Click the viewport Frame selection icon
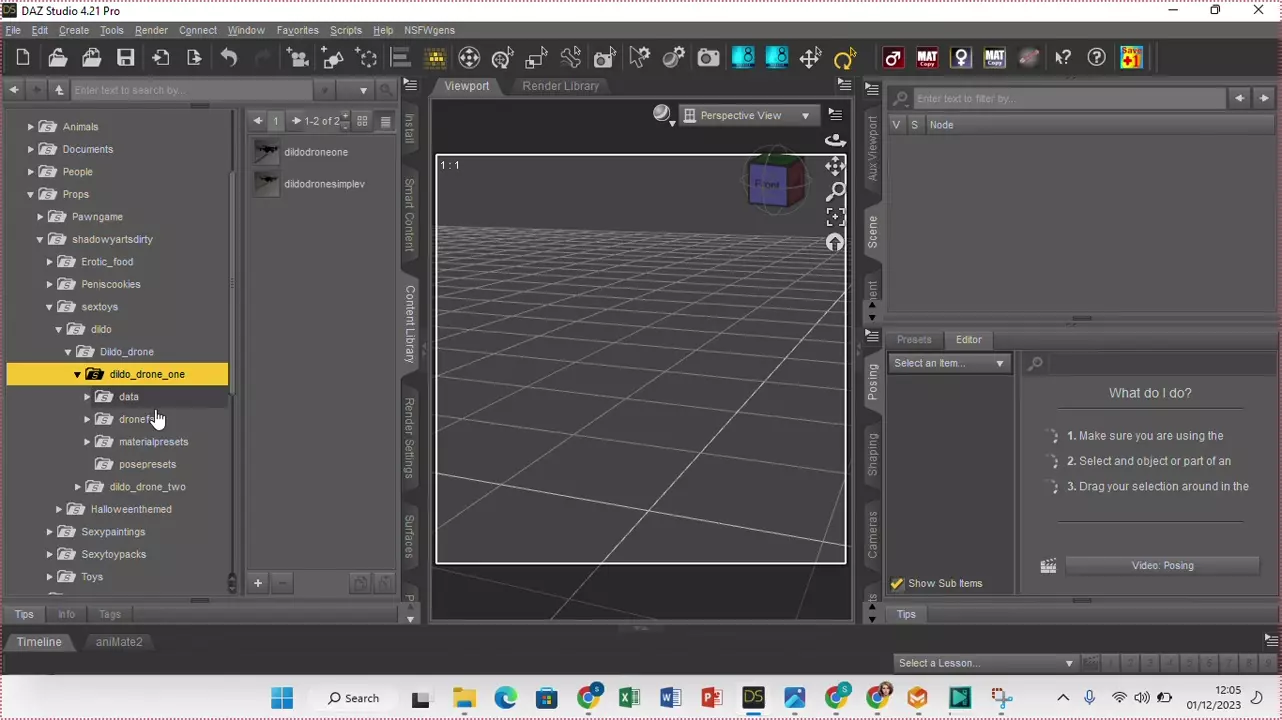The width and height of the screenshot is (1282, 720). [835, 217]
